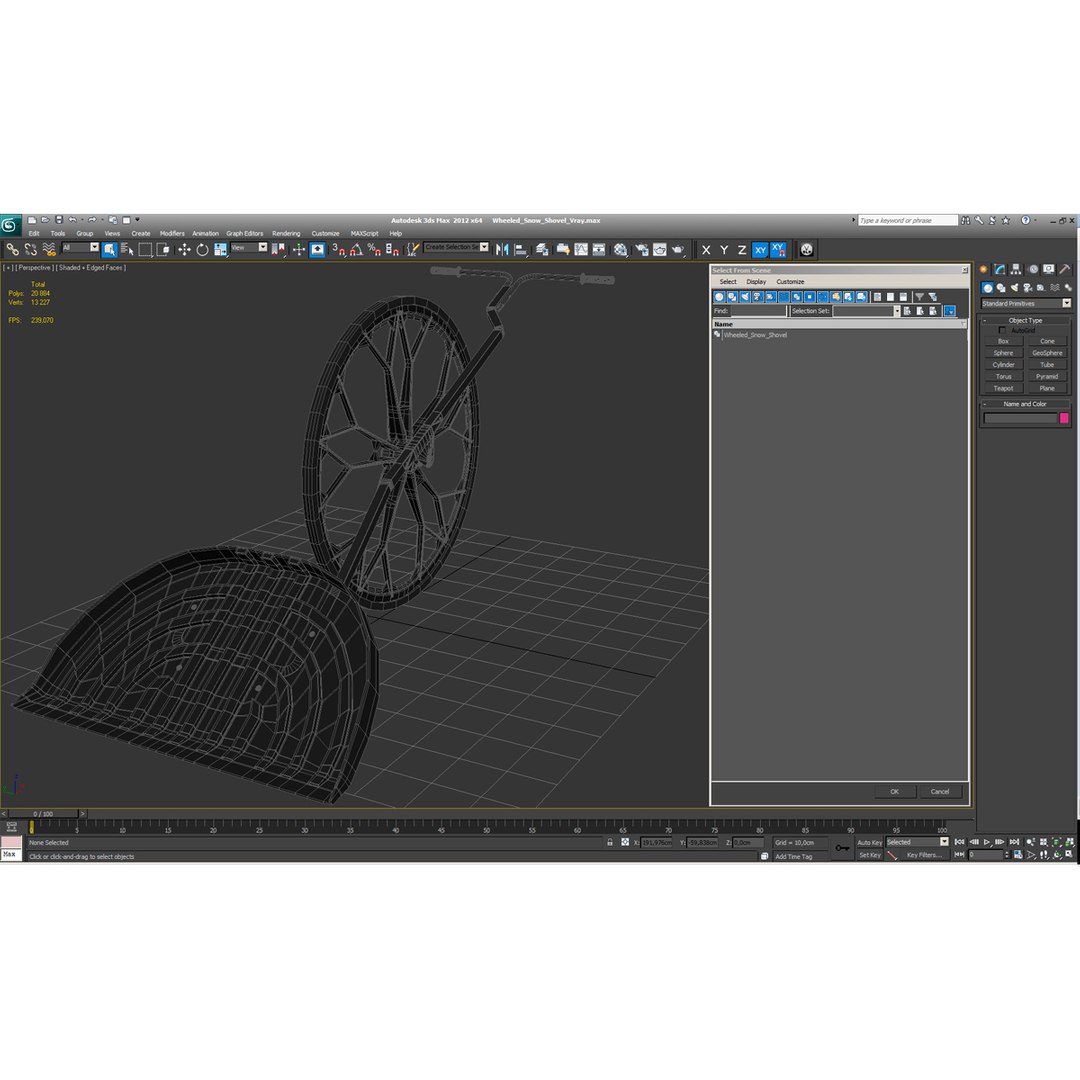1080x1080 pixels.
Task: Activate the Select Object tool
Action: click(109, 249)
